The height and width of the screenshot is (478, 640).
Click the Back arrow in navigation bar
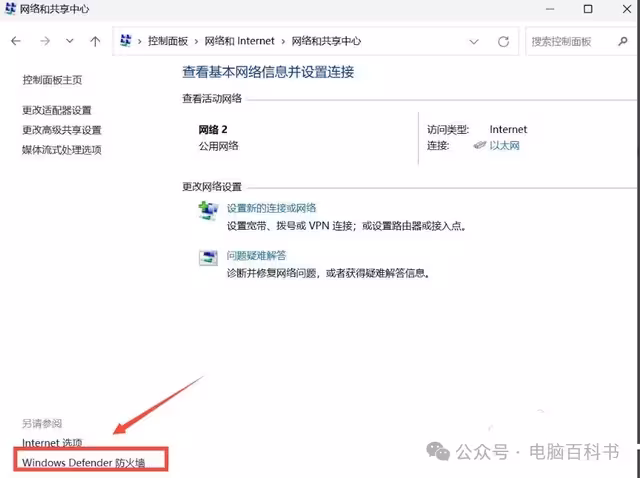pyautogui.click(x=16, y=42)
